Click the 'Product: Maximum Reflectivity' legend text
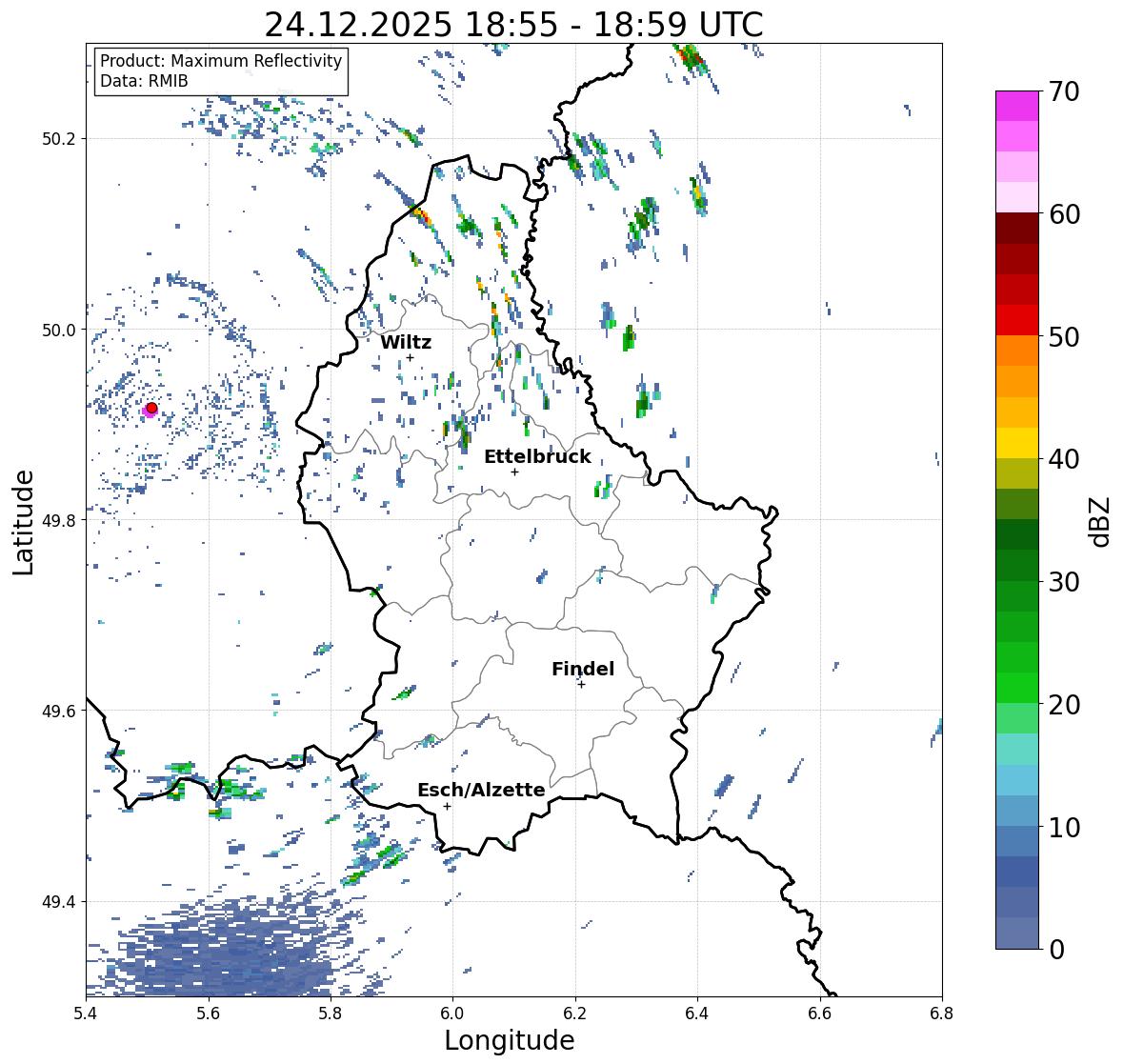Viewport: 1123px width, 1064px height. tap(221, 61)
